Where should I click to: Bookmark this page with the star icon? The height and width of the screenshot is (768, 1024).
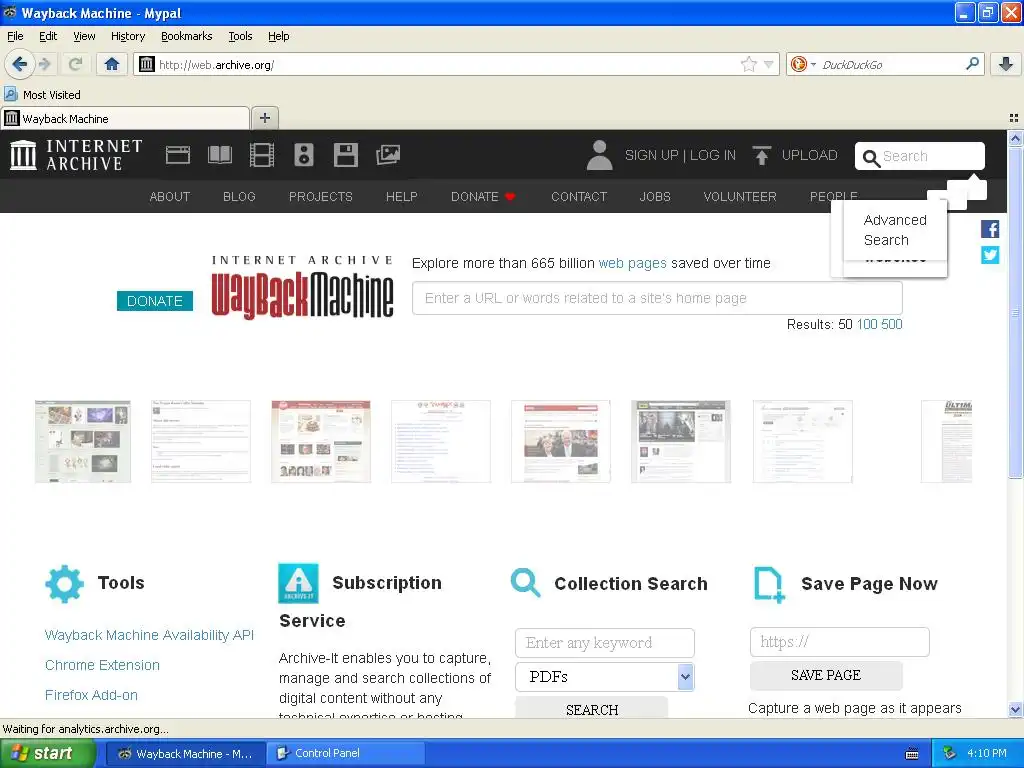pos(748,64)
